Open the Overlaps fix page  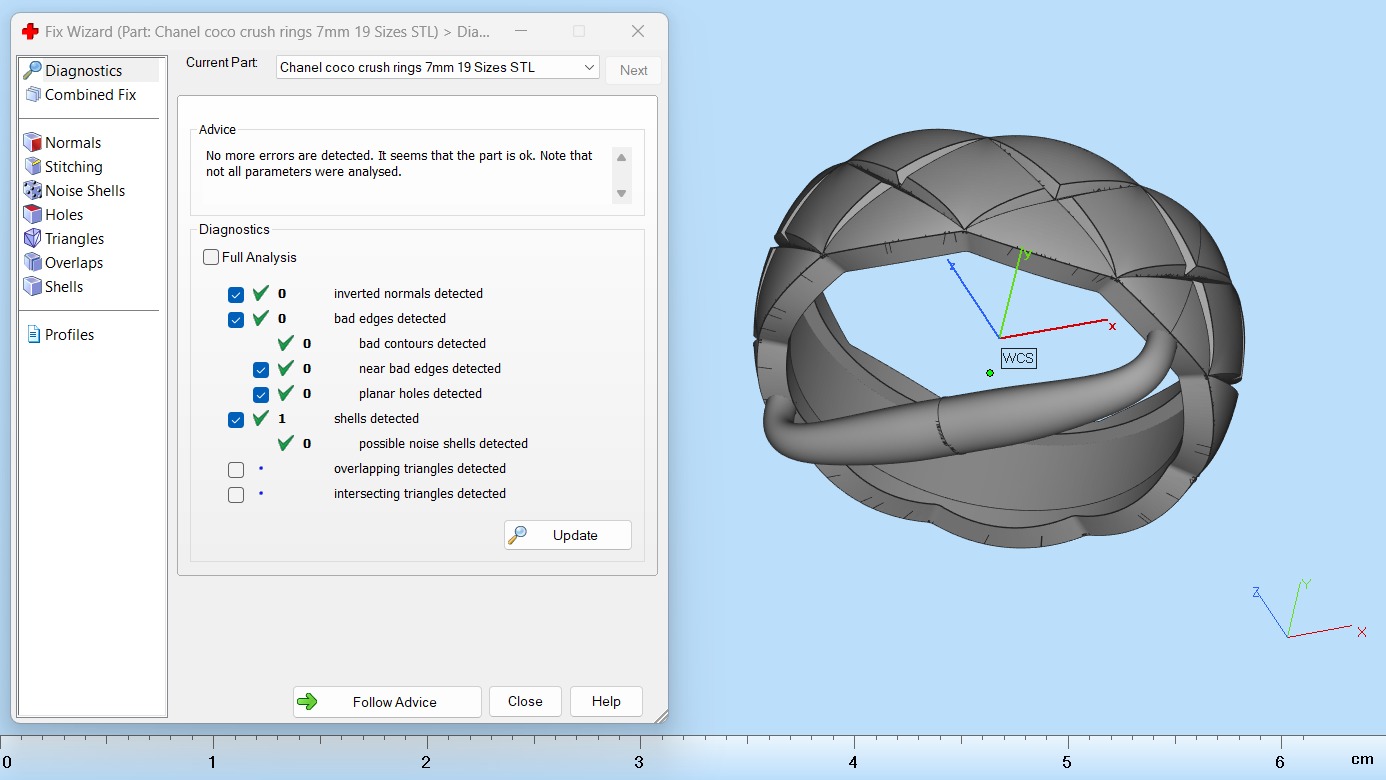click(74, 263)
